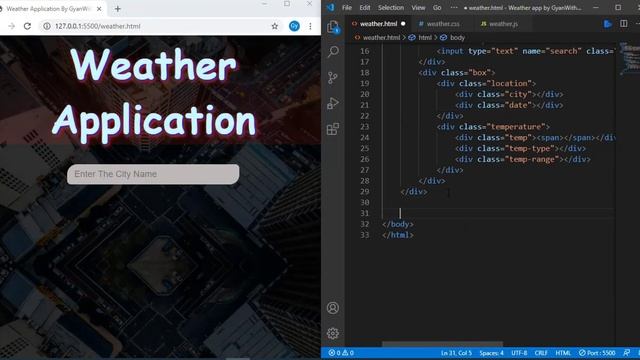Click the class="date" div line
The height and width of the screenshot is (360, 640).
(x=509, y=105)
